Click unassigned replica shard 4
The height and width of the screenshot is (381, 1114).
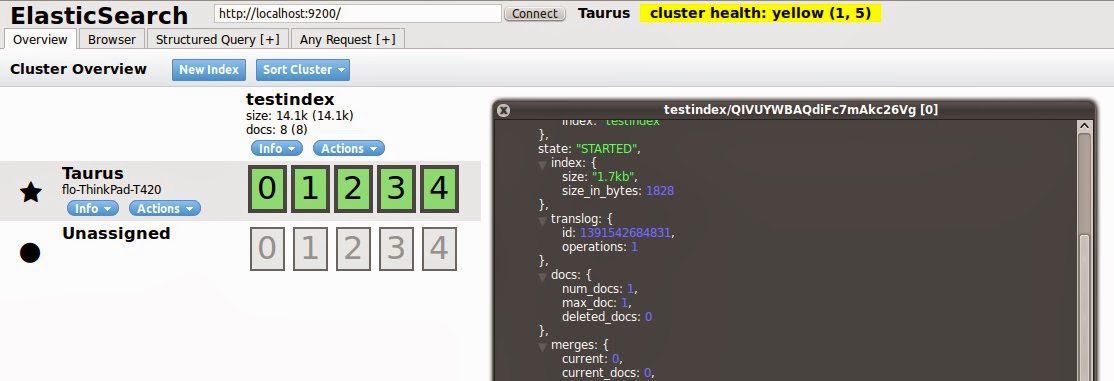(439, 249)
